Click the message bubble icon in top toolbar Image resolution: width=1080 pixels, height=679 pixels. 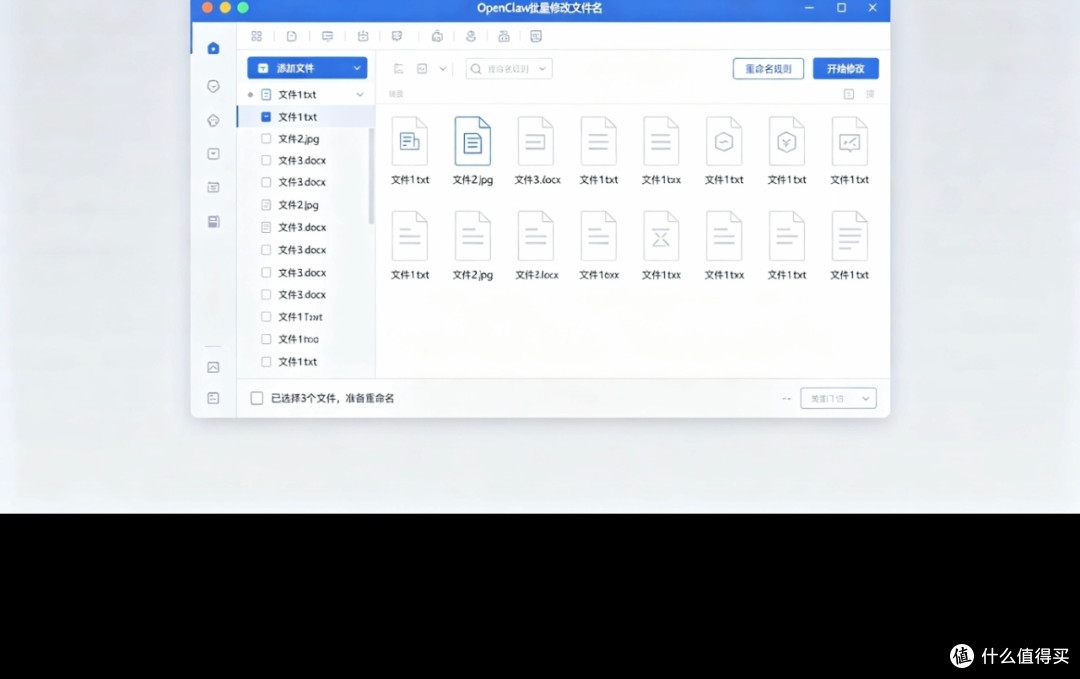click(x=327, y=36)
